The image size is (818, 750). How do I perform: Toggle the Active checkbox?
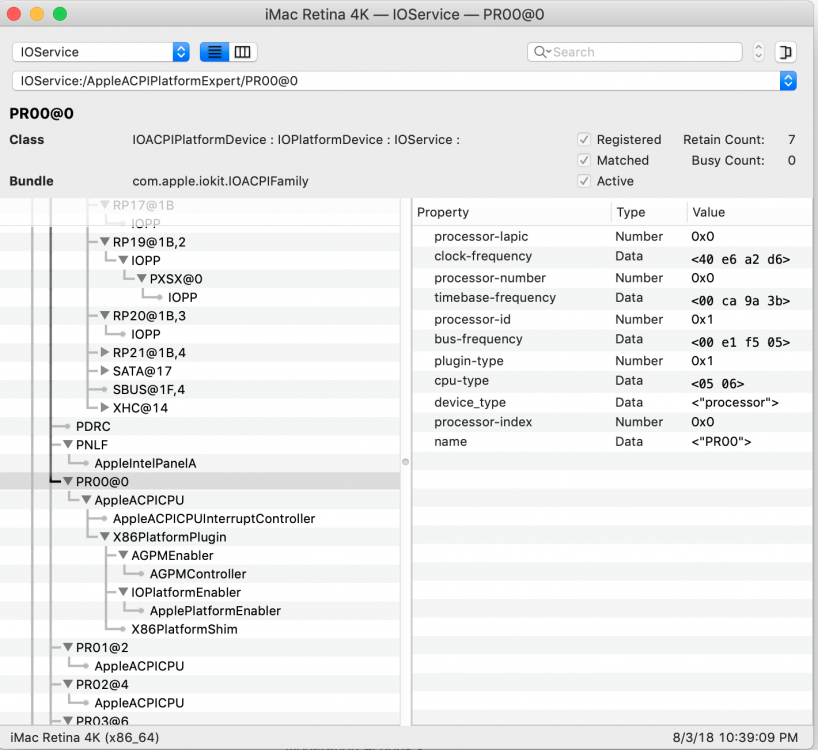[584, 181]
